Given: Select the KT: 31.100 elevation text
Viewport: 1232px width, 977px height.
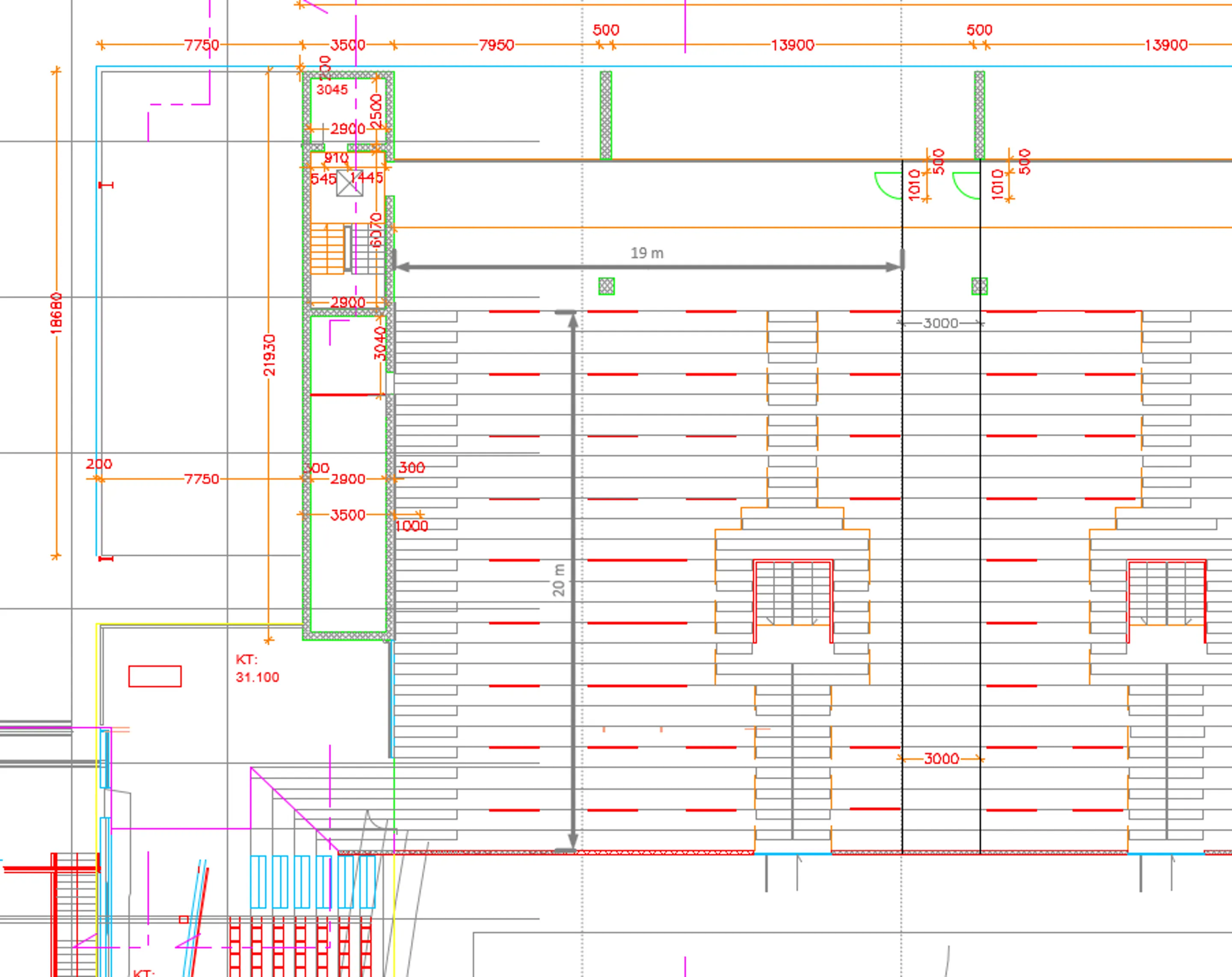Looking at the screenshot, I should [x=257, y=668].
